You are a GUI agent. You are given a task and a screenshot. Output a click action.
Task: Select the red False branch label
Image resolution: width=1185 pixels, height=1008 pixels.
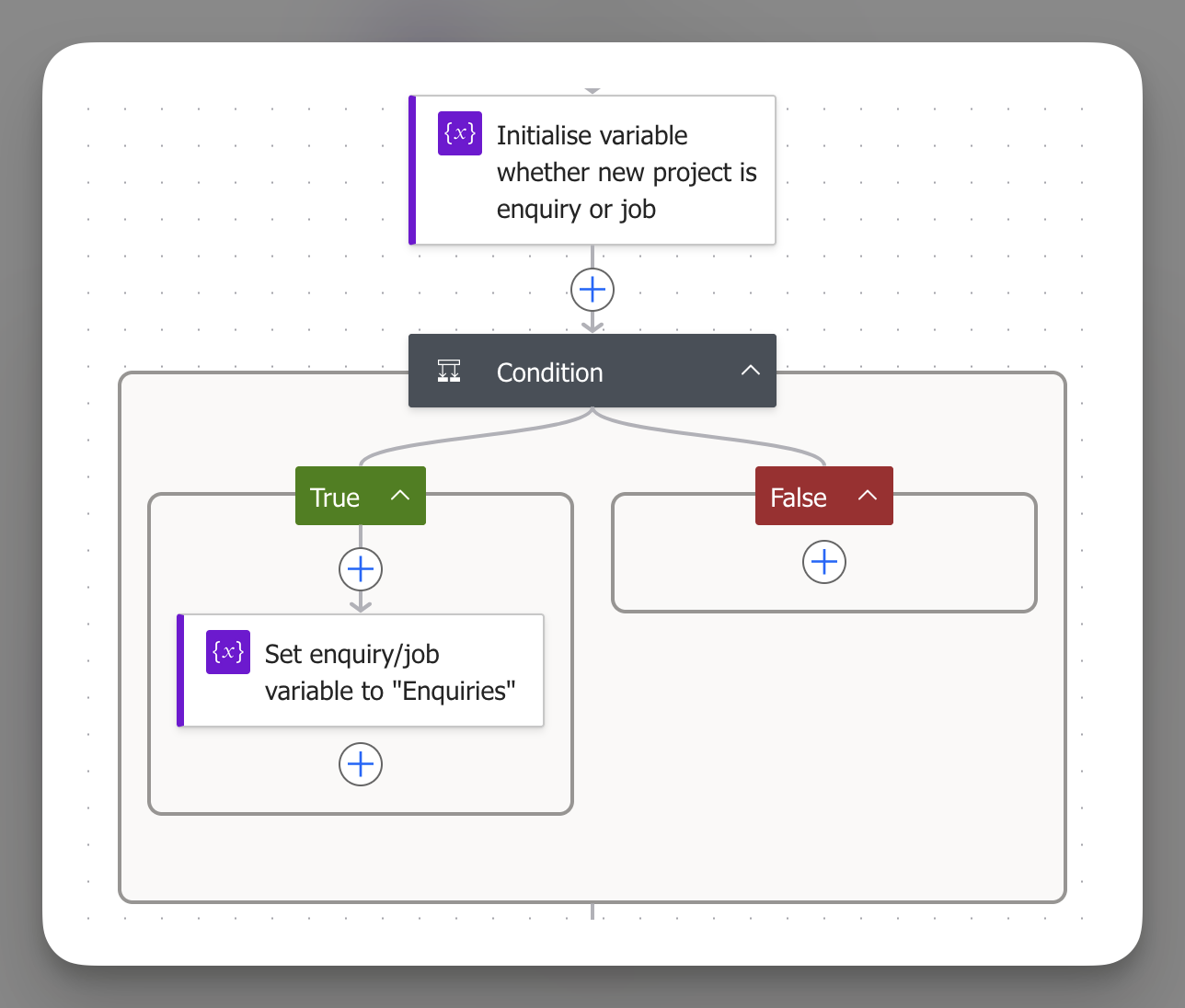799,498
